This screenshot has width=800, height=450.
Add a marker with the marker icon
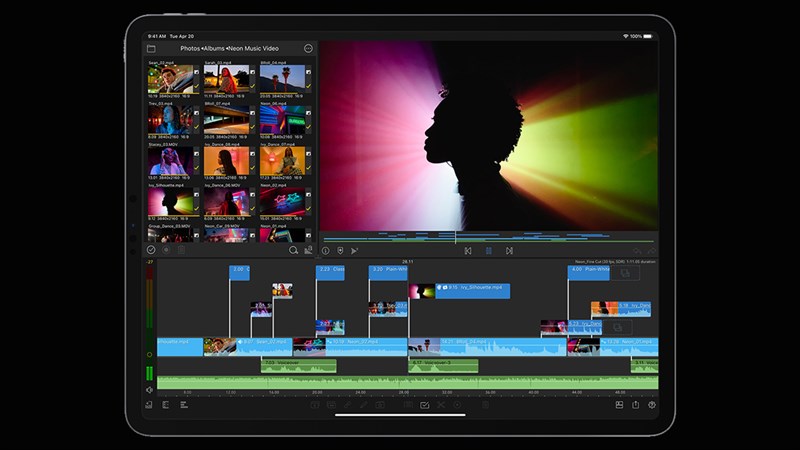click(340, 251)
